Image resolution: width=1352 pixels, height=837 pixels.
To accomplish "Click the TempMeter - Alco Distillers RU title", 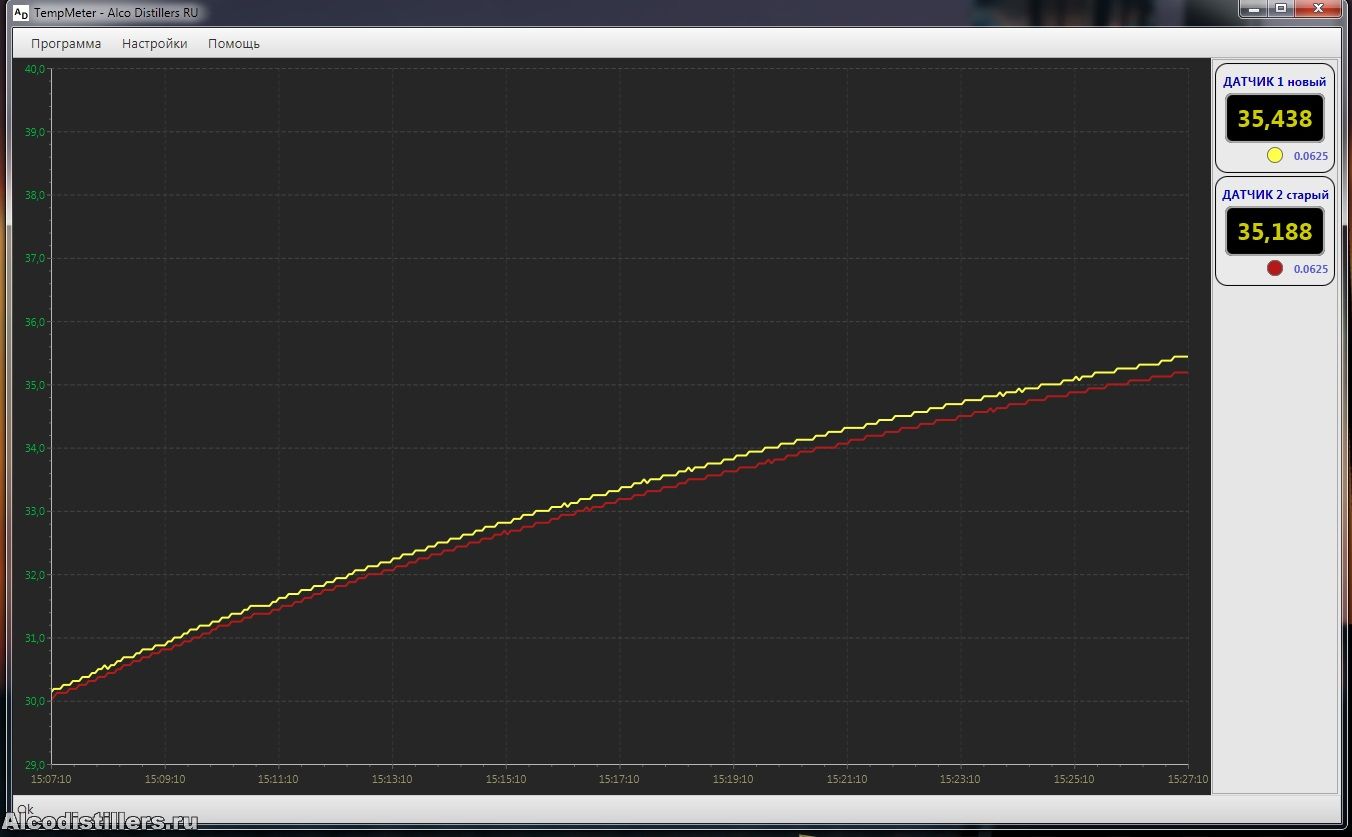I will [116, 13].
